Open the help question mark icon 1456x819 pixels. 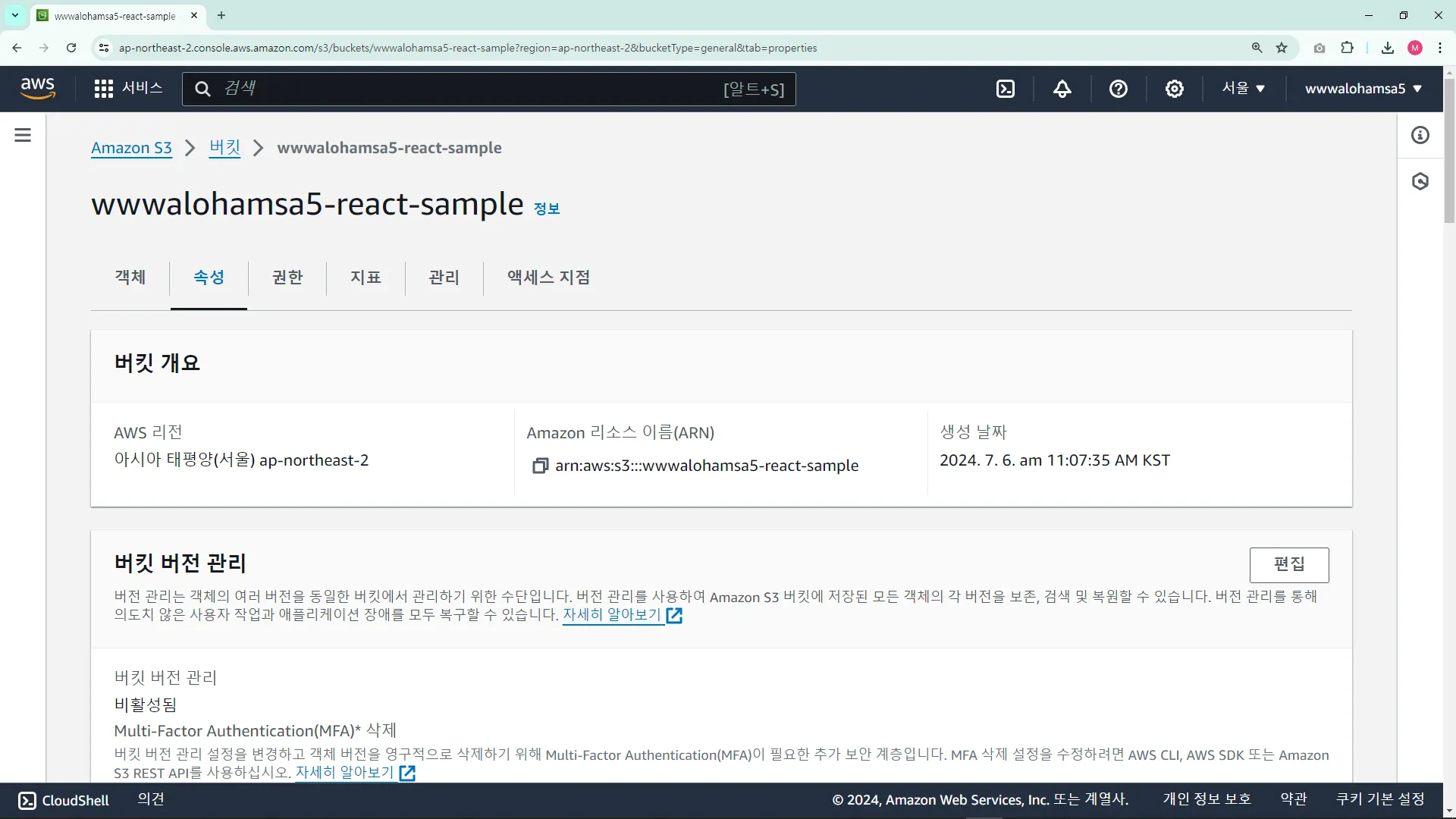[1118, 89]
